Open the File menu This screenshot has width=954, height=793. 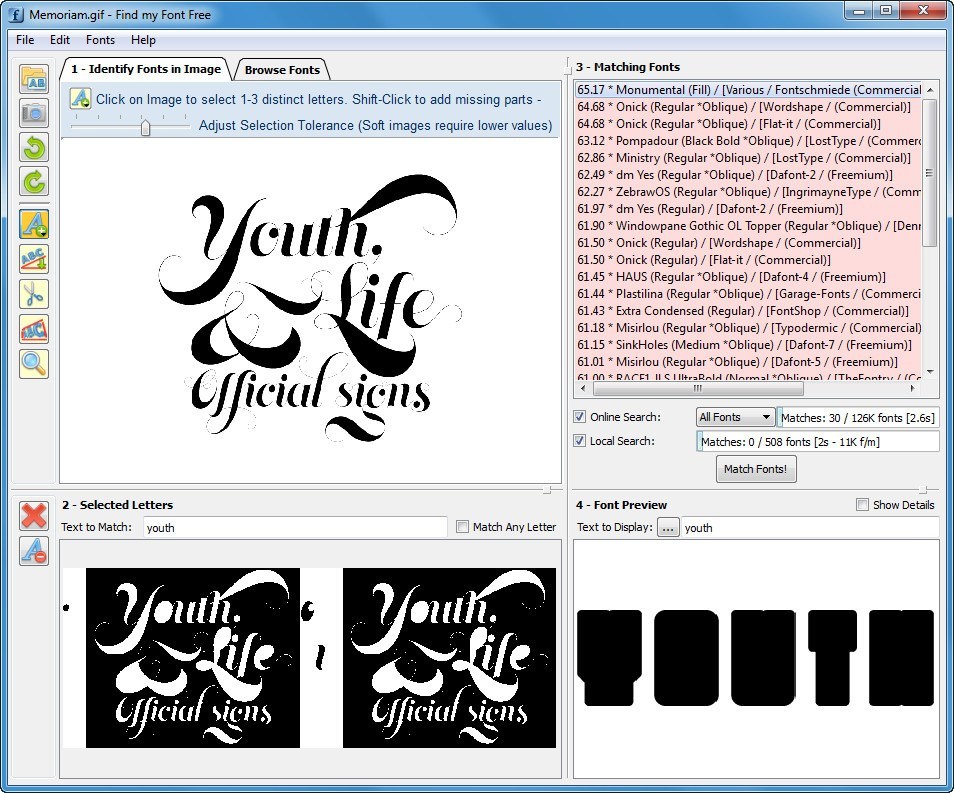pyautogui.click(x=25, y=40)
